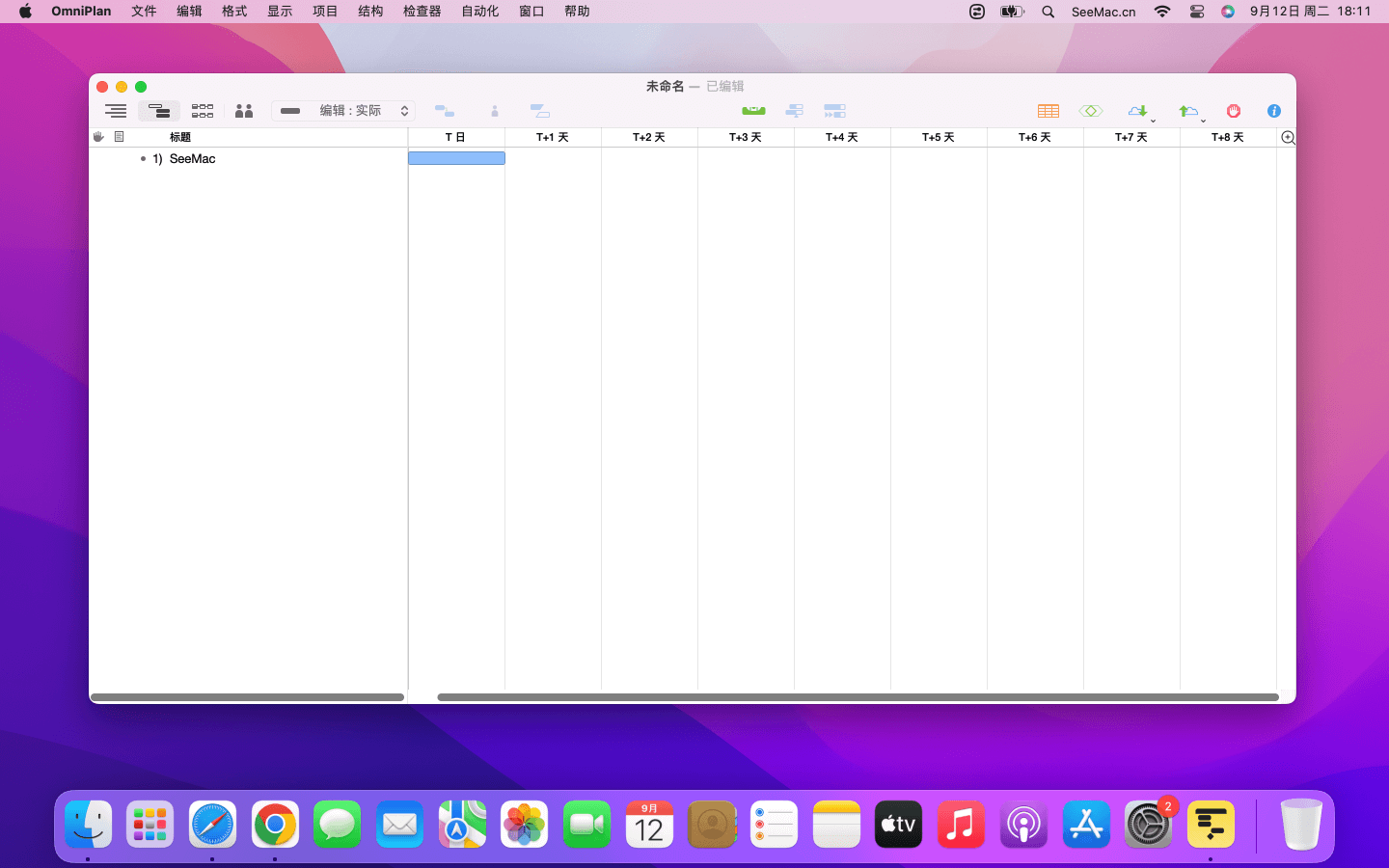1389x868 pixels.
Task: Select the SeeMac task row
Action: 192,158
